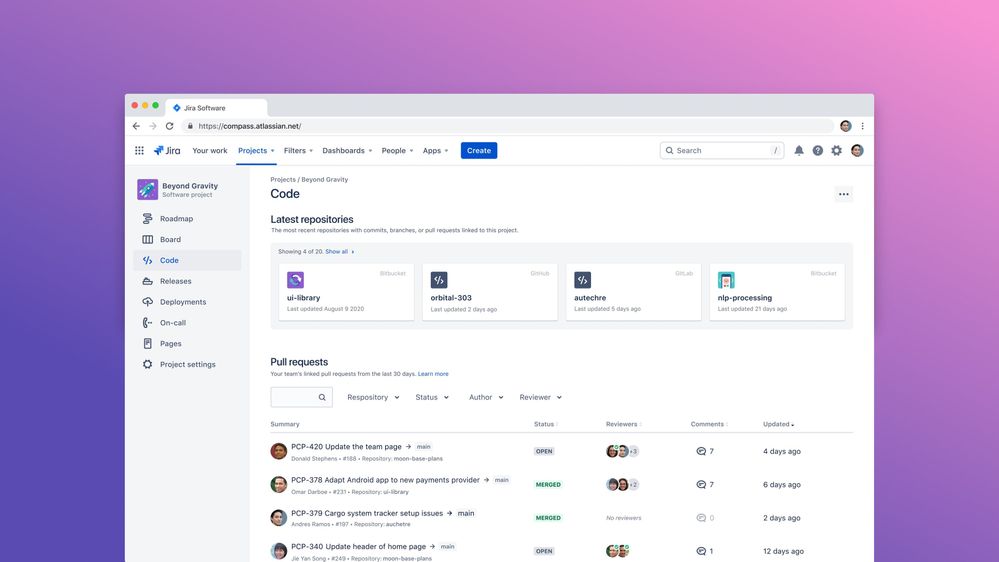Click the Jira logo

tap(167, 150)
